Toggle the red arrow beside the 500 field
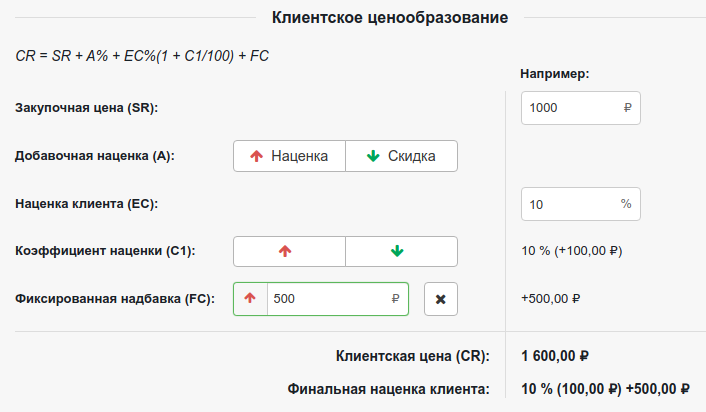The height and width of the screenshot is (412, 706). click(250, 298)
